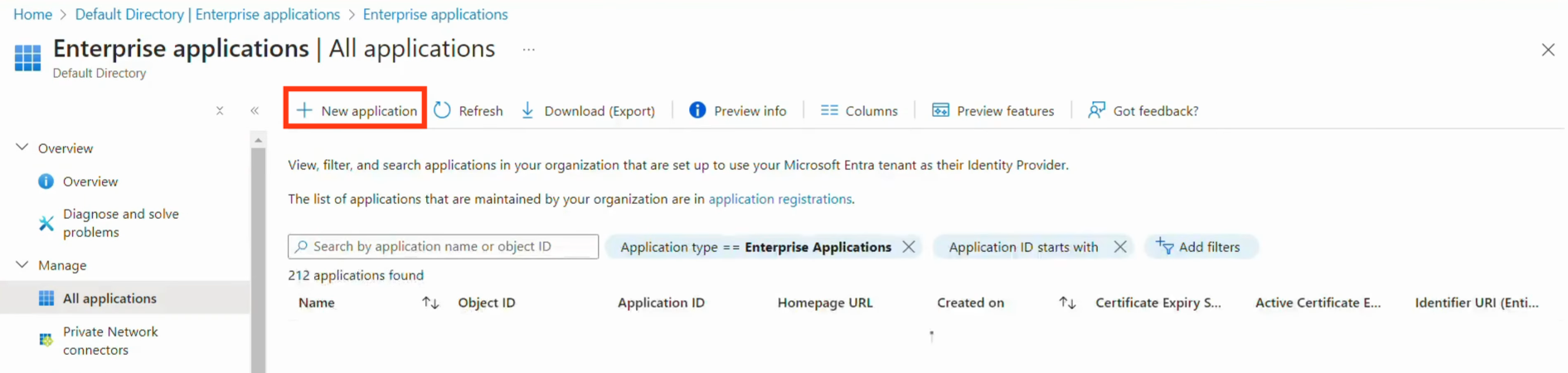Click the Columns list icon
This screenshot has width=1568, height=373.
pyautogui.click(x=829, y=110)
